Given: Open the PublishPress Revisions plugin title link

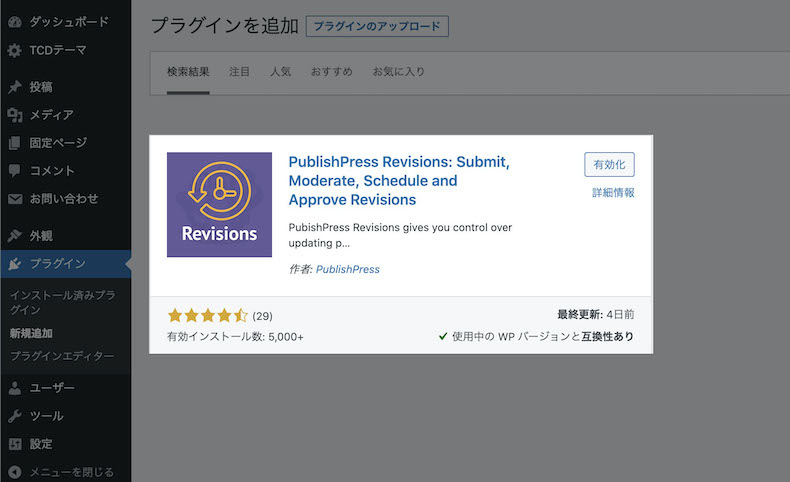Looking at the screenshot, I should pyautogui.click(x=399, y=181).
